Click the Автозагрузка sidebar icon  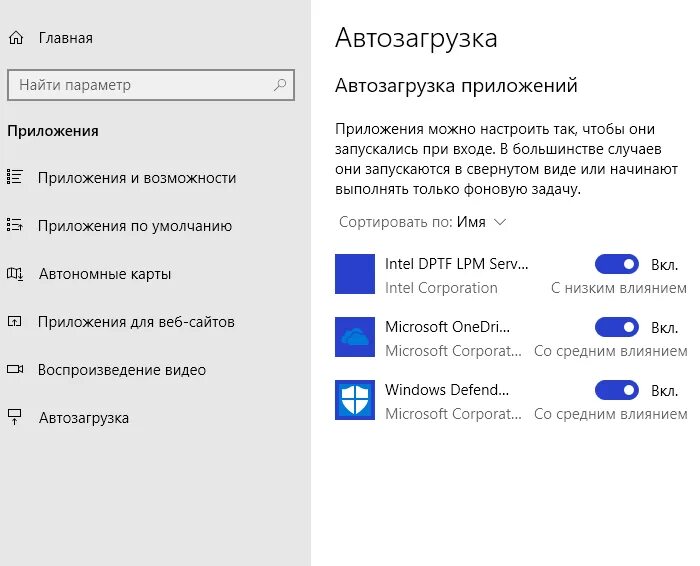[x=15, y=418]
